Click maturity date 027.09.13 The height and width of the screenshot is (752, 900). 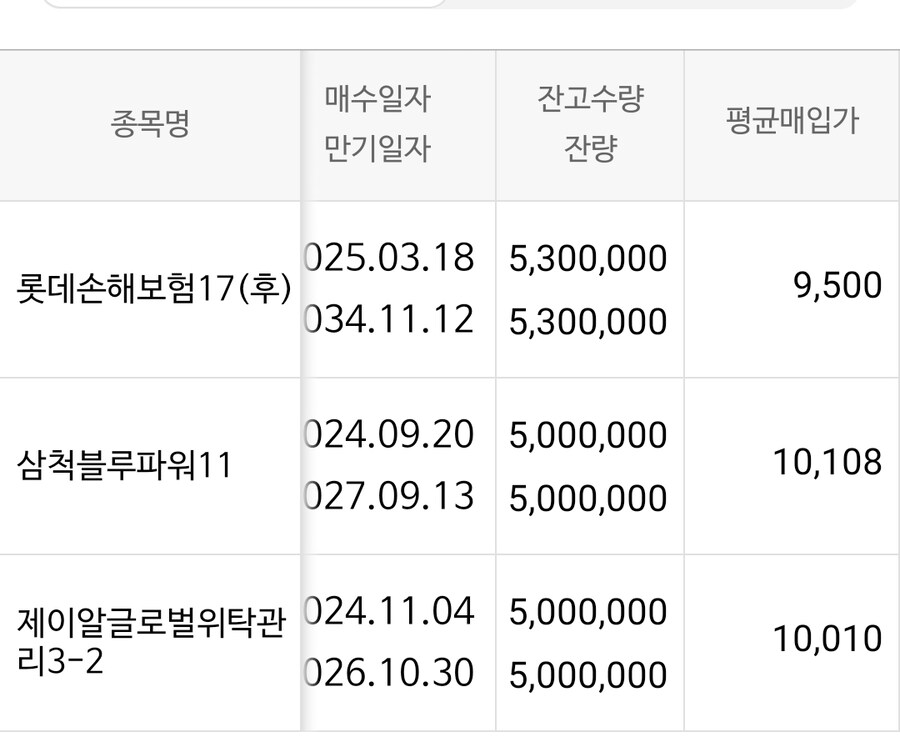pos(388,497)
